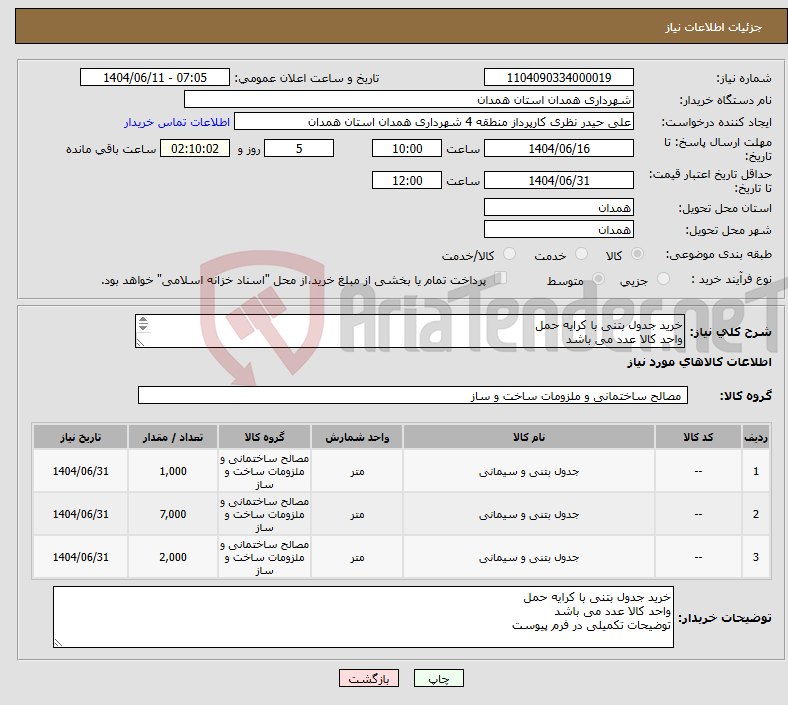Click جدول بتنی و سیمانی in row 1

click(x=529, y=471)
